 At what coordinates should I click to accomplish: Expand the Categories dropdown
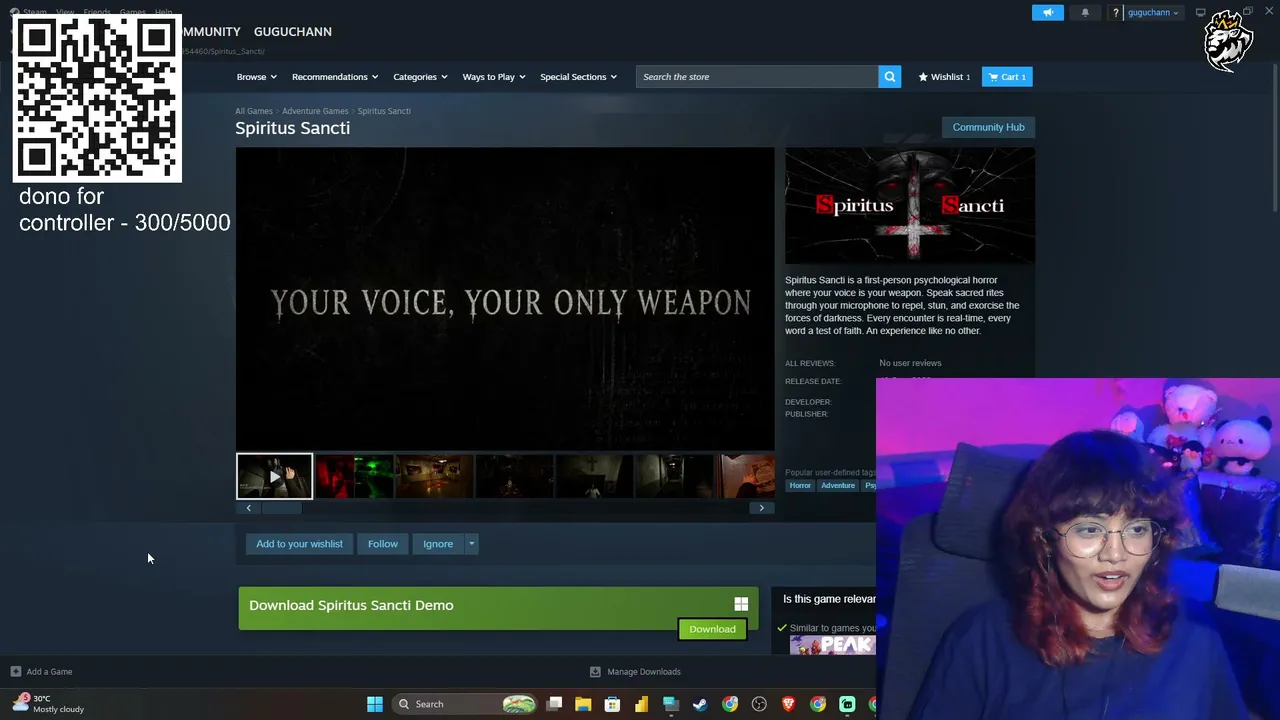420,77
